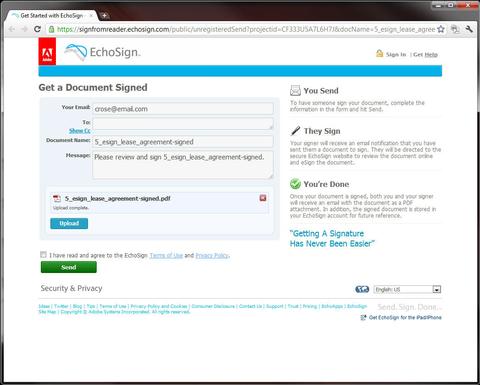Click the red Adobe logo
Screen dimensions: 480x385
click(x=47, y=51)
